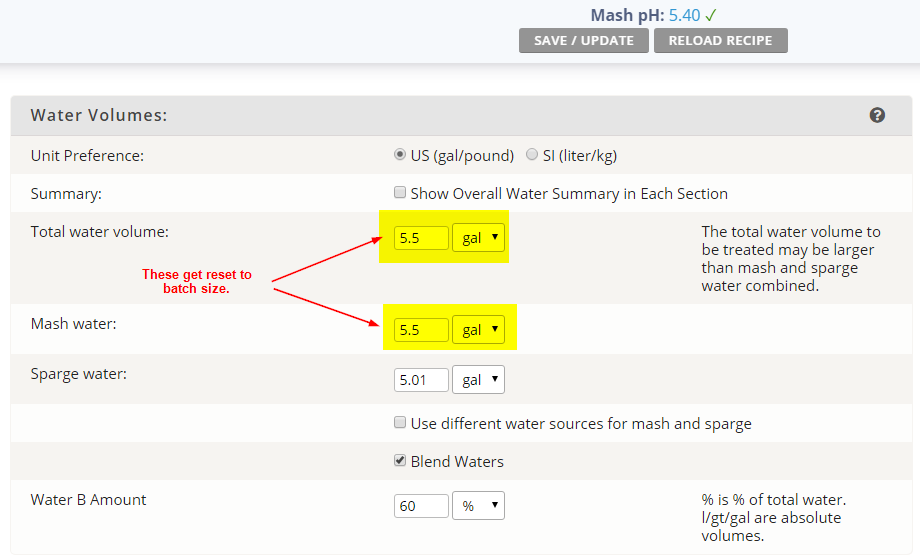Click the Save / Update button
The image size is (920, 560).
pos(584,41)
